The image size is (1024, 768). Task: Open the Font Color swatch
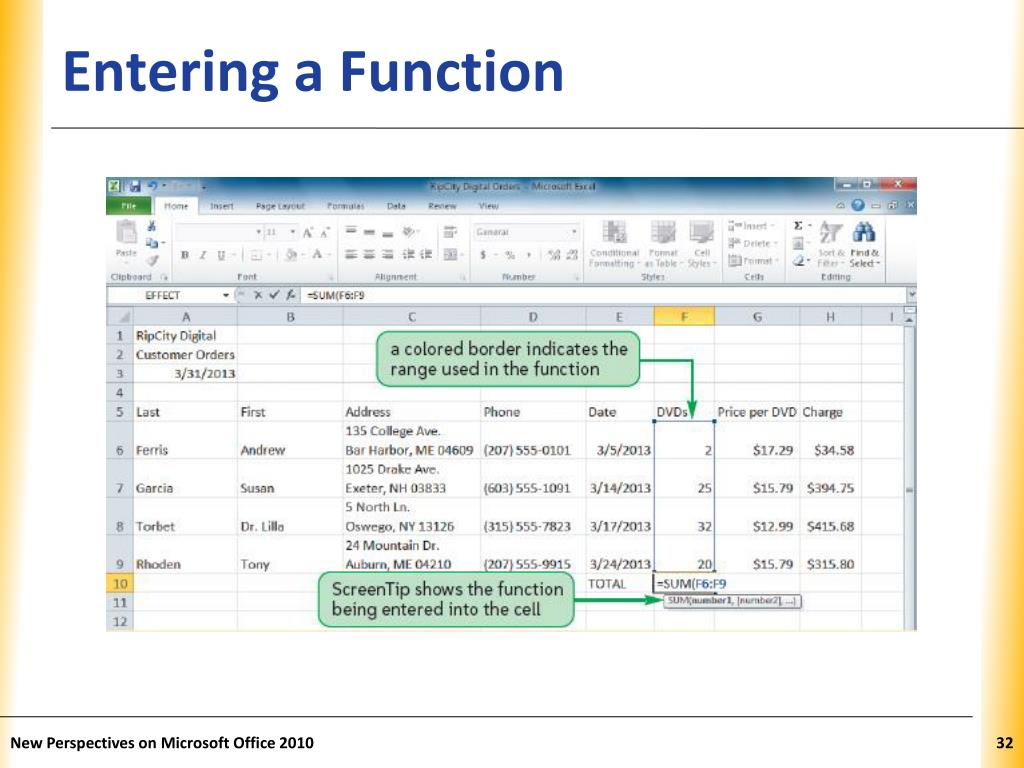point(317,255)
